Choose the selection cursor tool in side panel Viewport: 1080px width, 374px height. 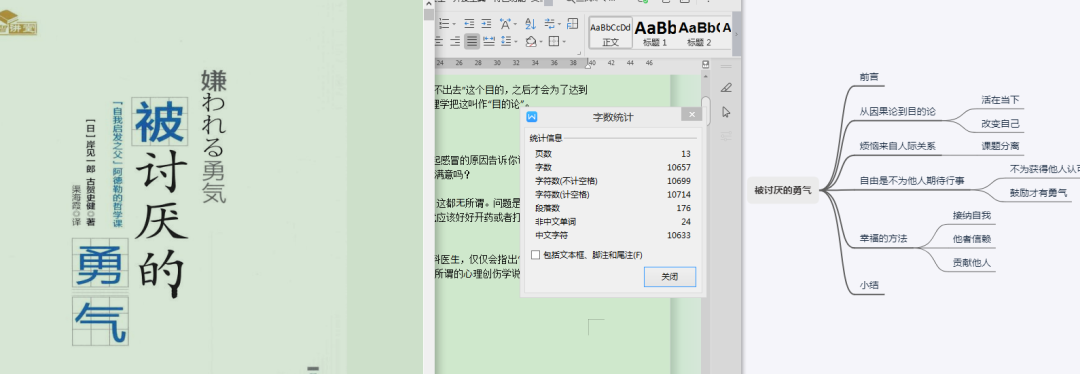point(726,112)
